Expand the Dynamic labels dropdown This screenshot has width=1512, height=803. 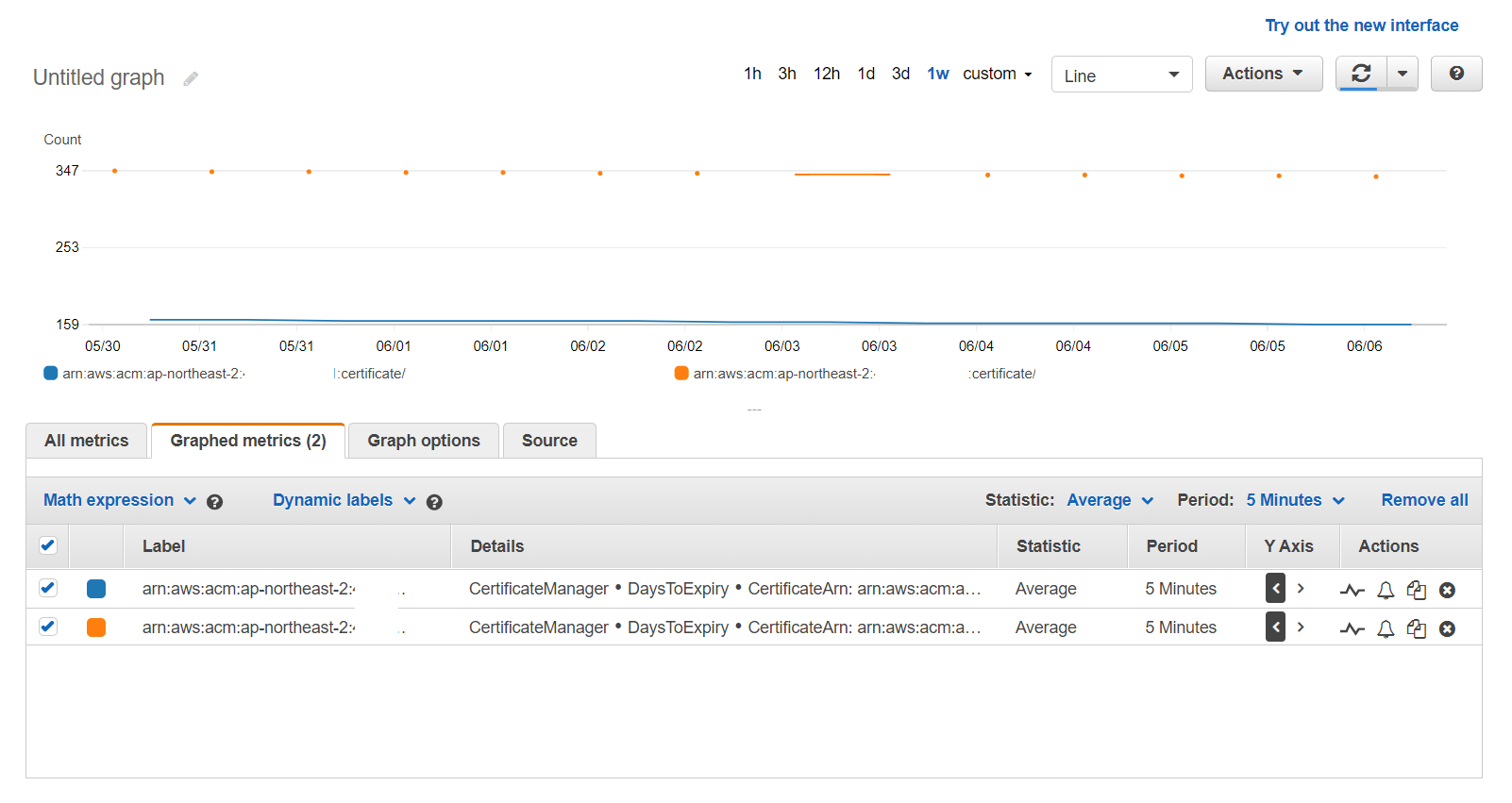pyautogui.click(x=344, y=500)
